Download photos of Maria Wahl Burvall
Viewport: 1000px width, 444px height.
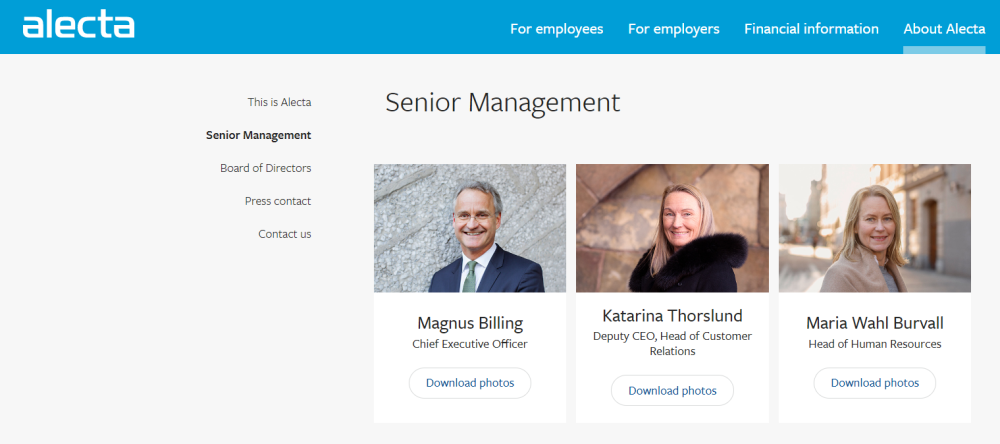[x=874, y=383]
